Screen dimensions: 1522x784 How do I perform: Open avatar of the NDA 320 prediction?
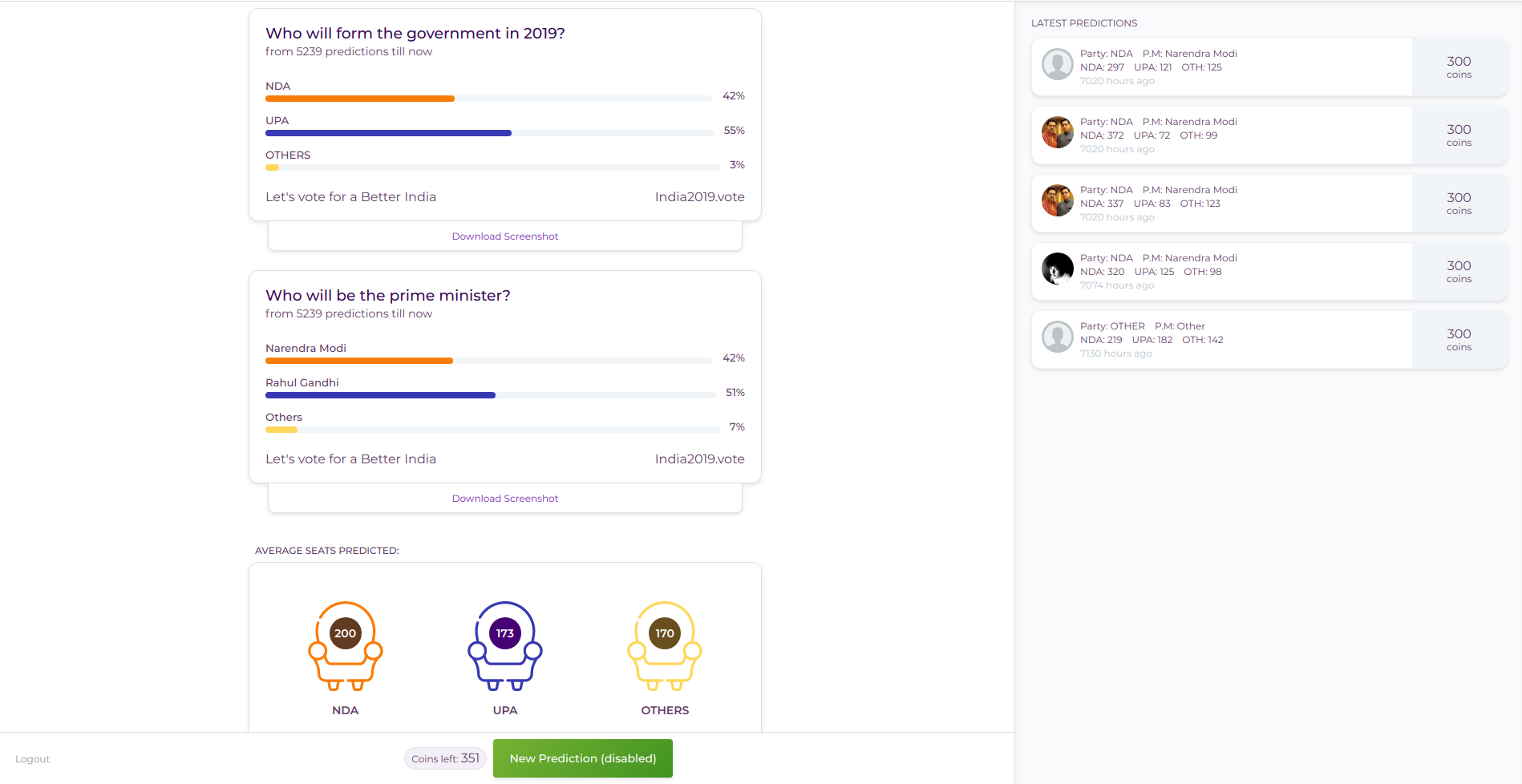tap(1057, 269)
